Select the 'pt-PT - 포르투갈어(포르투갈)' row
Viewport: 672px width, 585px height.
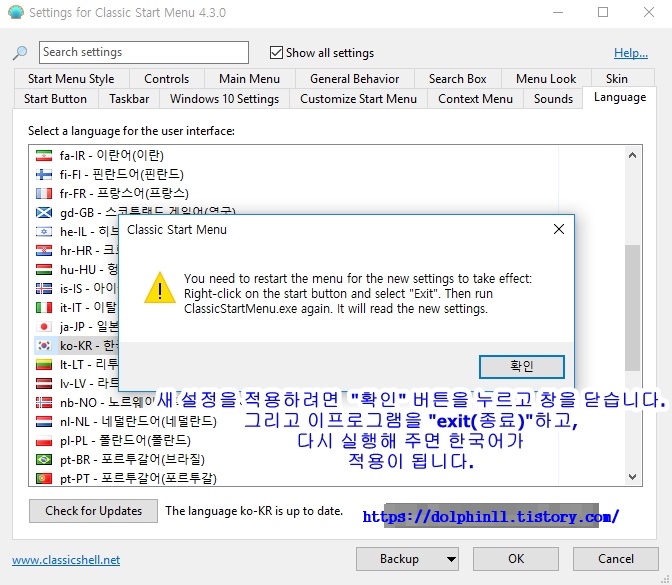pos(297,478)
